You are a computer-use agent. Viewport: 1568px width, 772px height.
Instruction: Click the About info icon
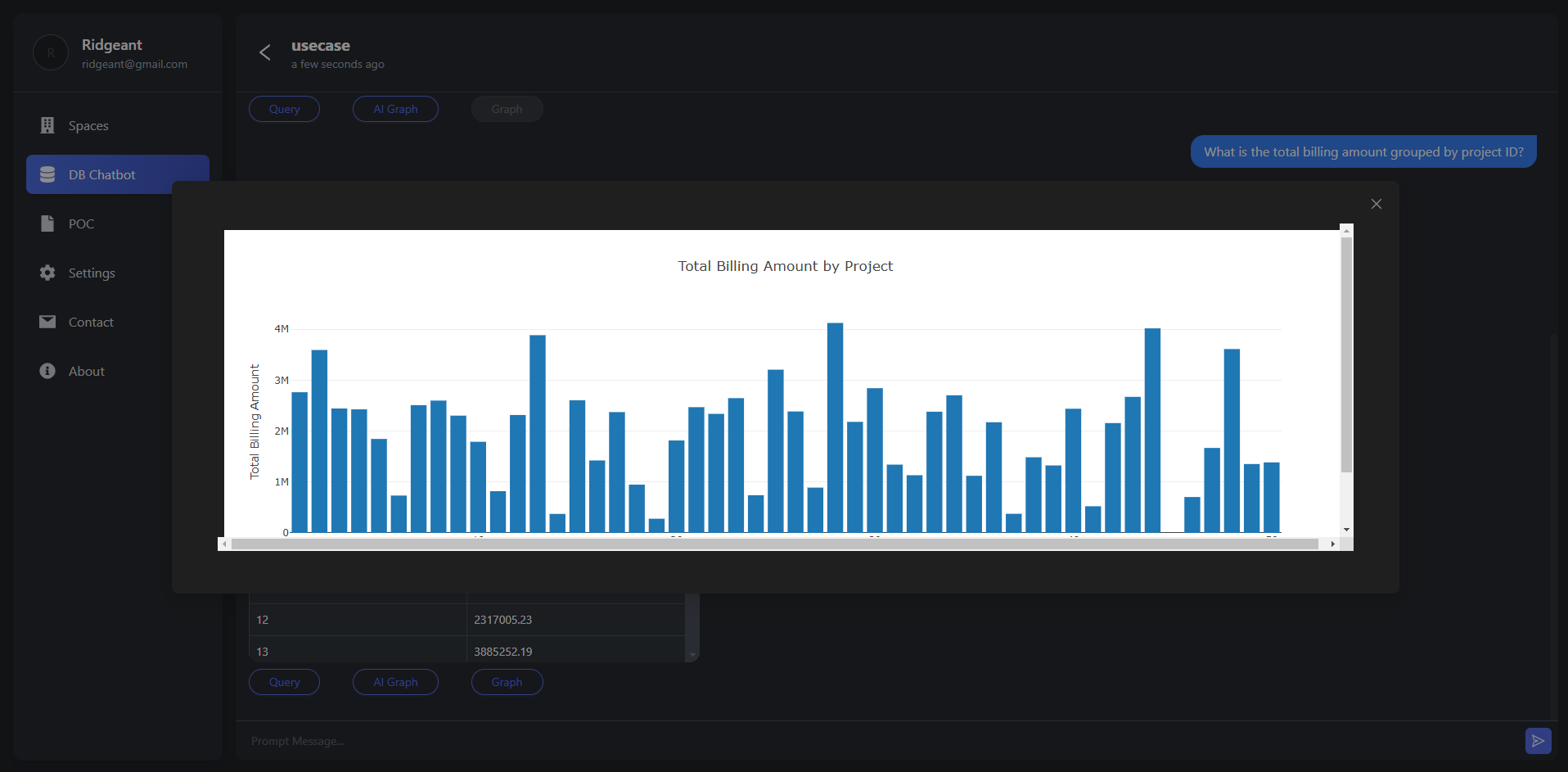pyautogui.click(x=47, y=371)
